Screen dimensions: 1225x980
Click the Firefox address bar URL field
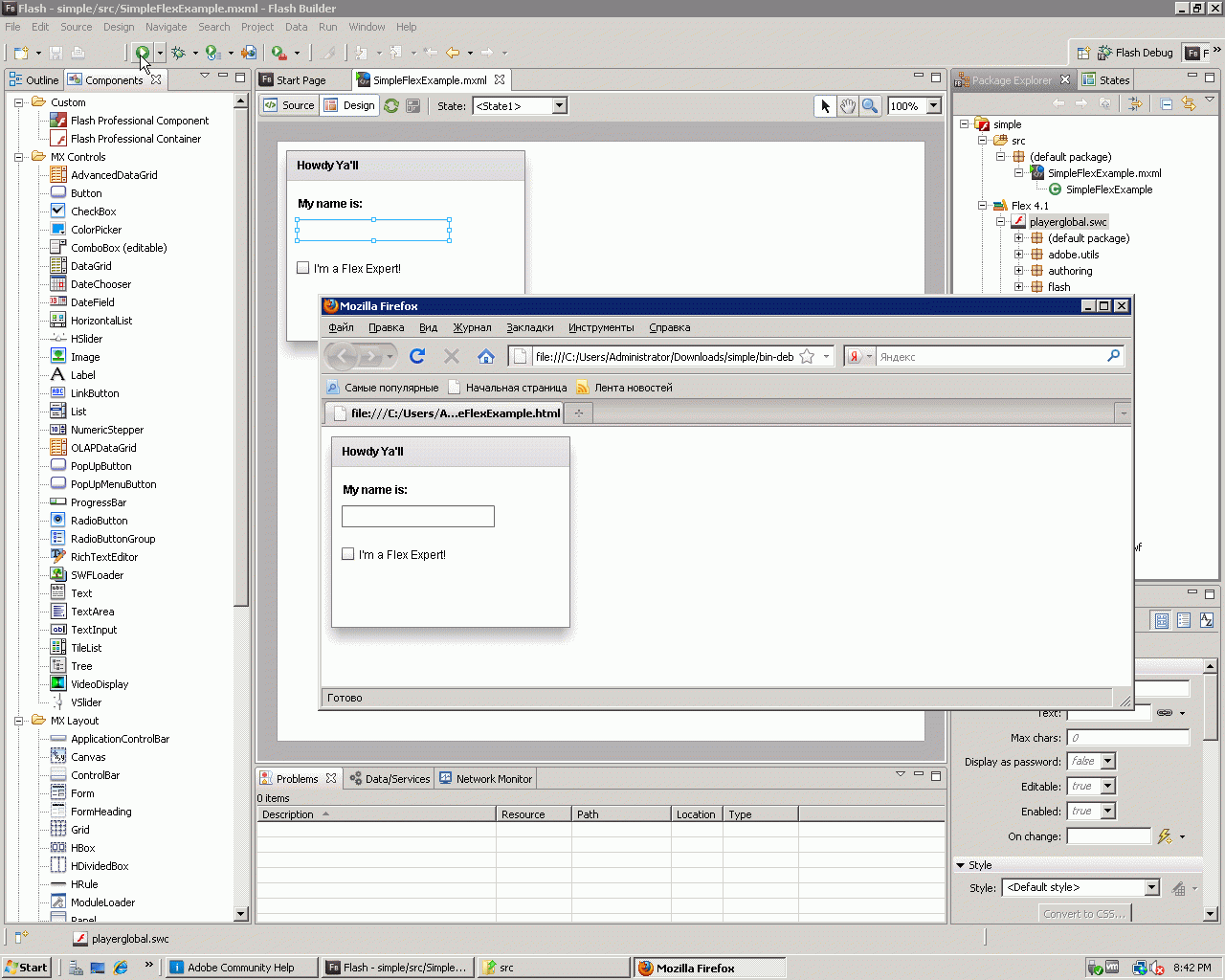[664, 357]
